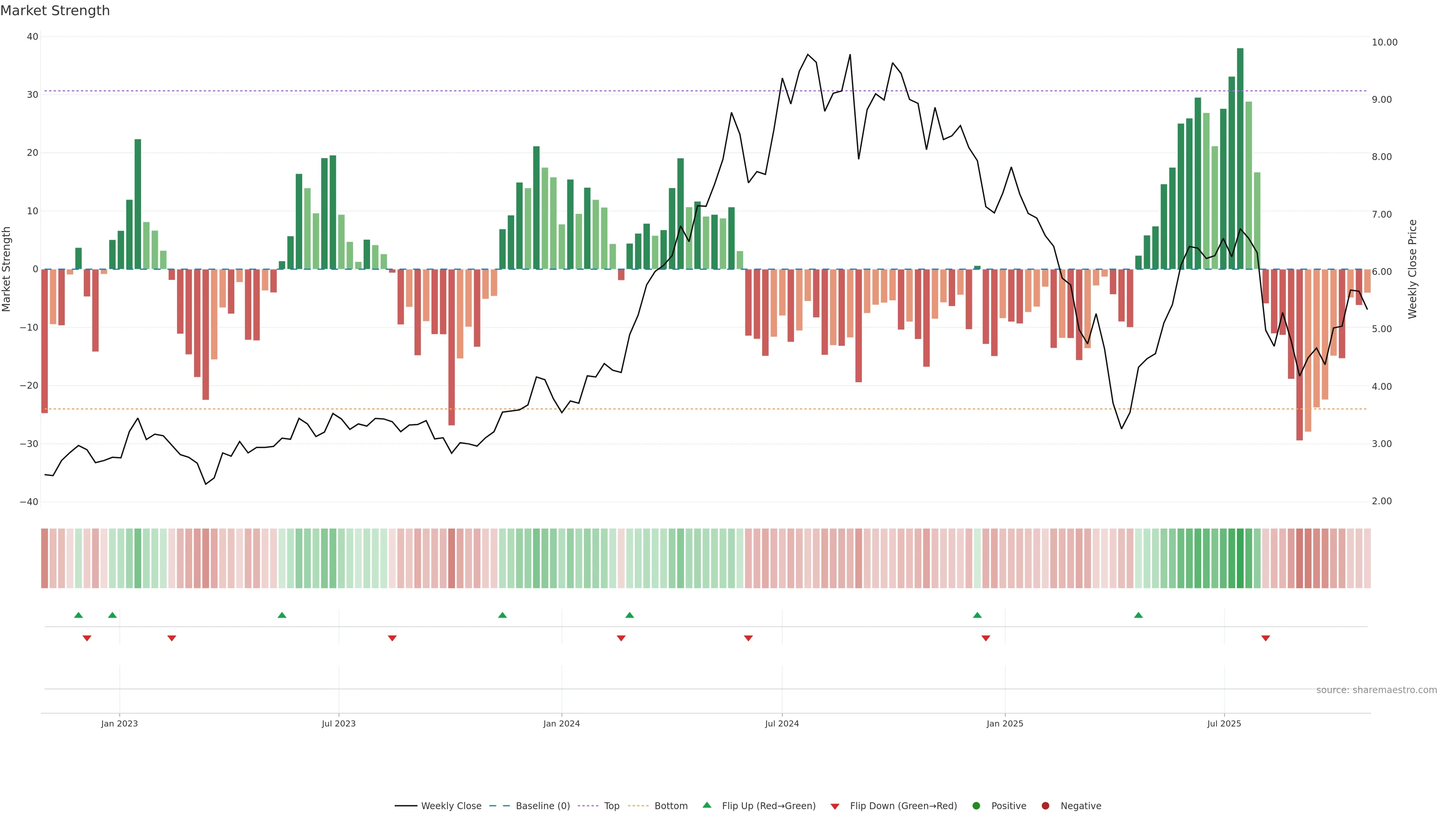Viewport: 1456px width, 819px height.
Task: Select the last green Flip Up marker
Action: click(x=1138, y=615)
